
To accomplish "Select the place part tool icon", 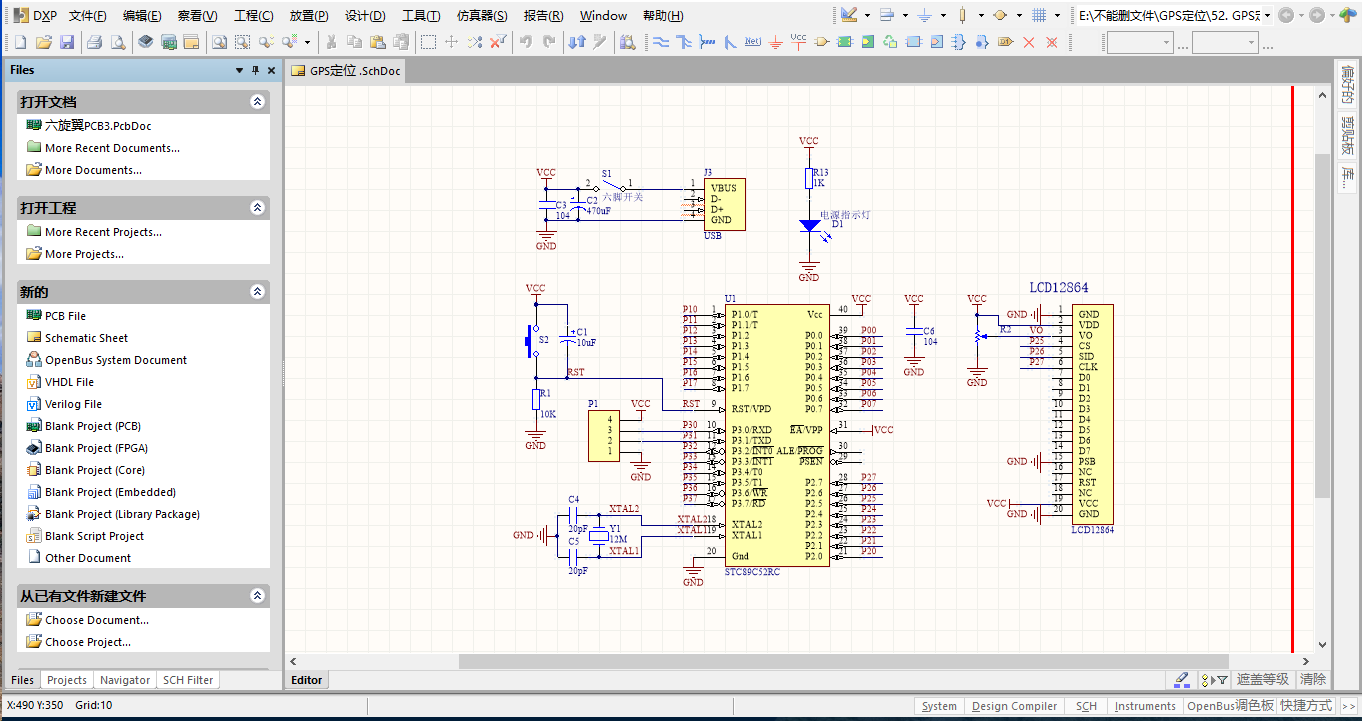I will 821,42.
